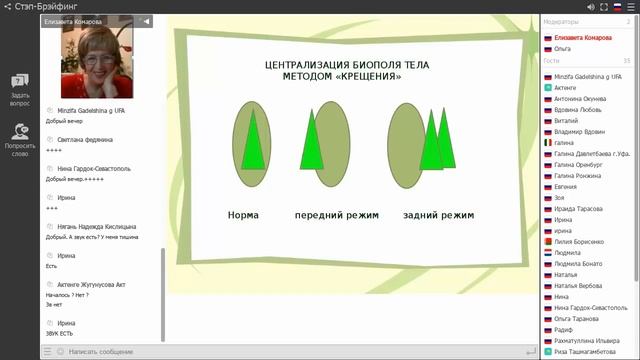Click the Попросить слово icon

pyautogui.click(x=20, y=131)
